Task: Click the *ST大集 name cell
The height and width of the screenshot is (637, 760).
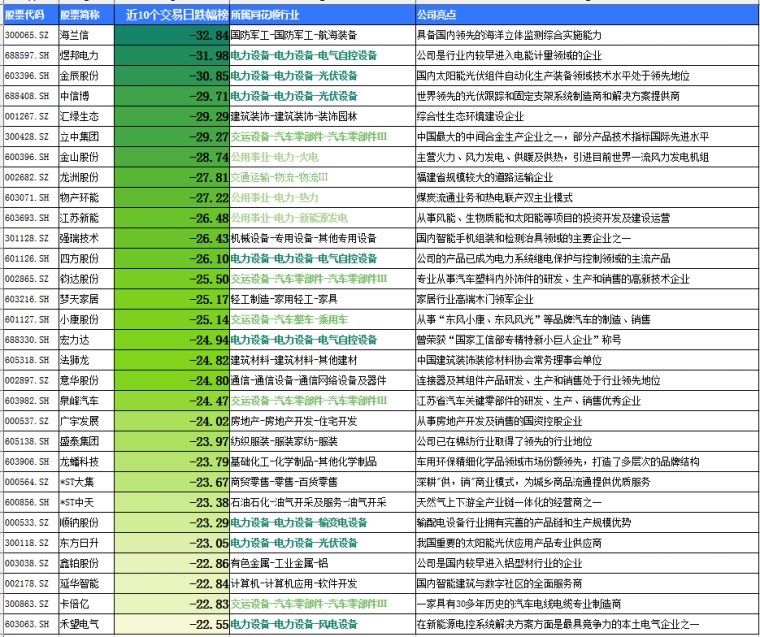Action: point(86,482)
